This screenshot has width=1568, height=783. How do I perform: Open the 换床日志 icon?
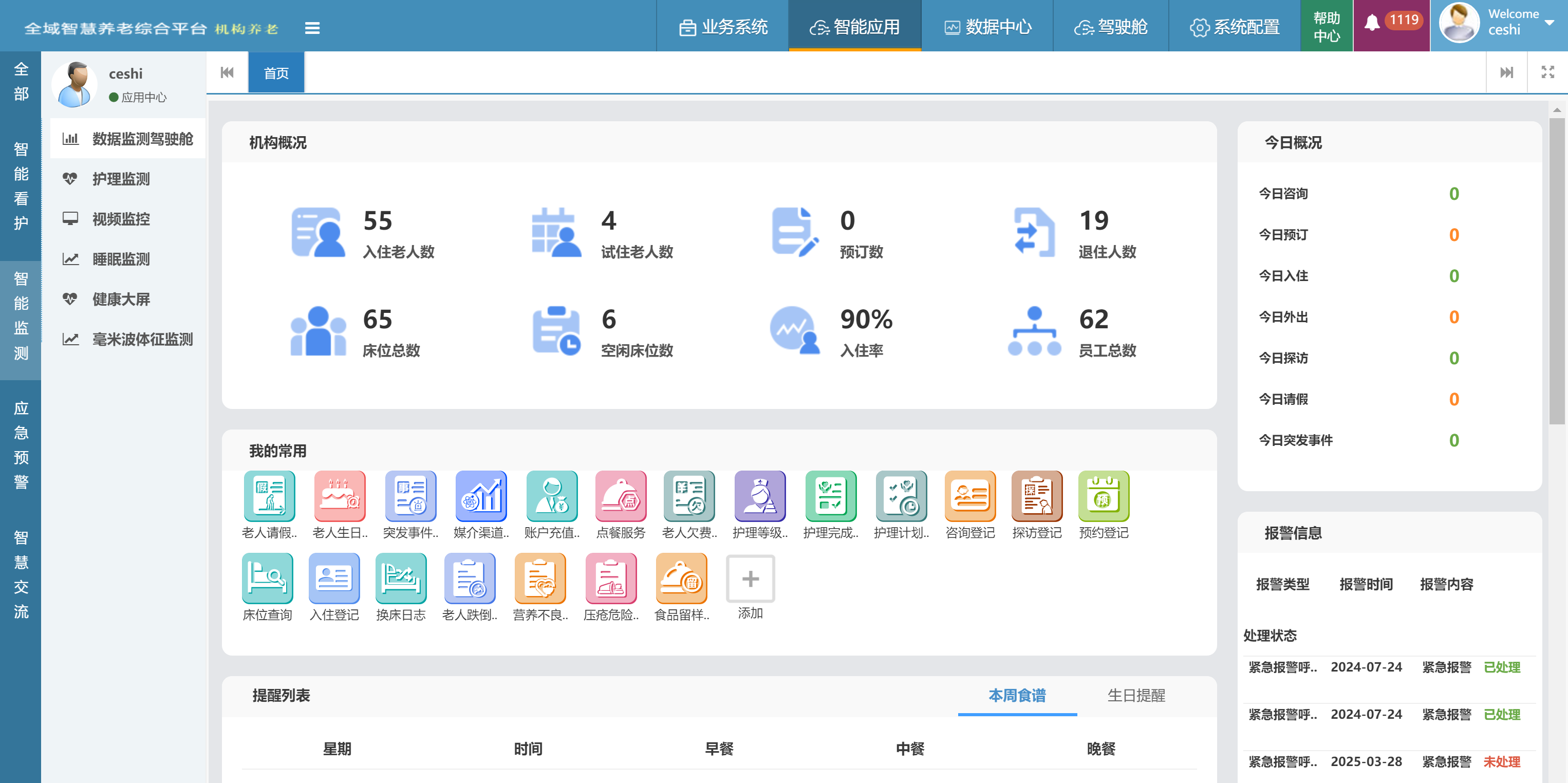401,578
